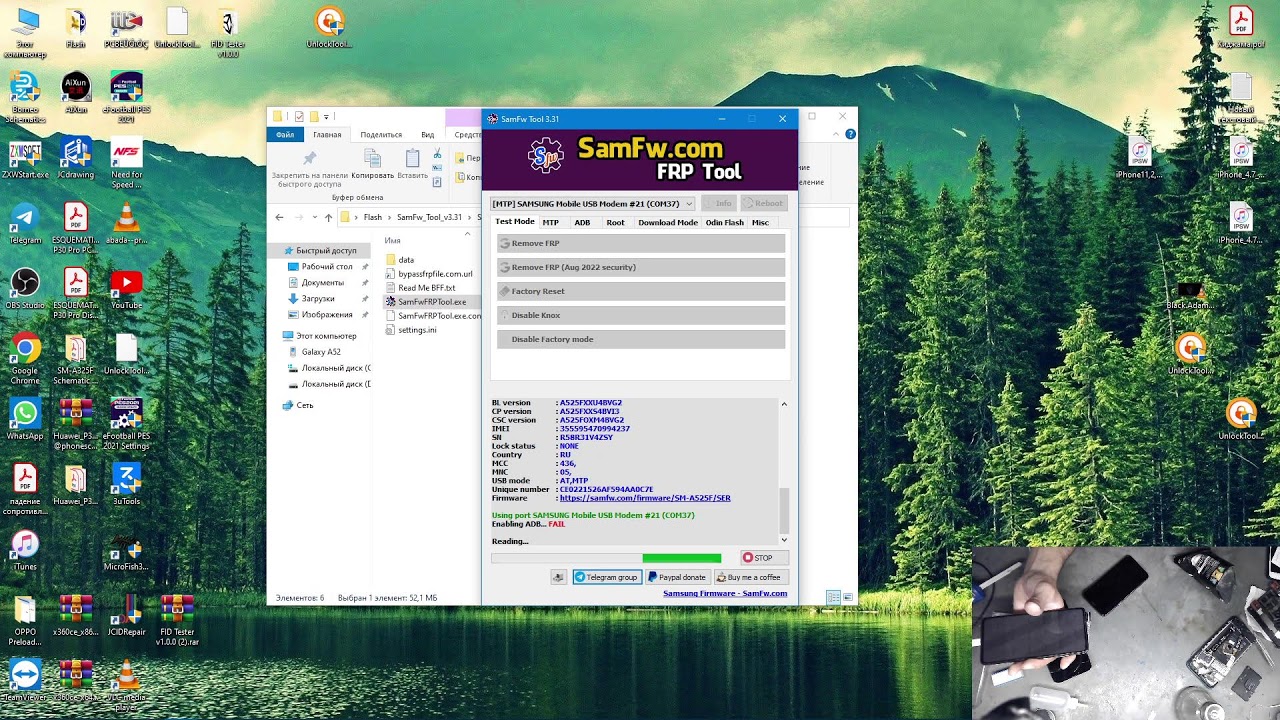Viewport: 1280px width, 720px height.
Task: Click the Paypal donate button
Action: (x=678, y=577)
